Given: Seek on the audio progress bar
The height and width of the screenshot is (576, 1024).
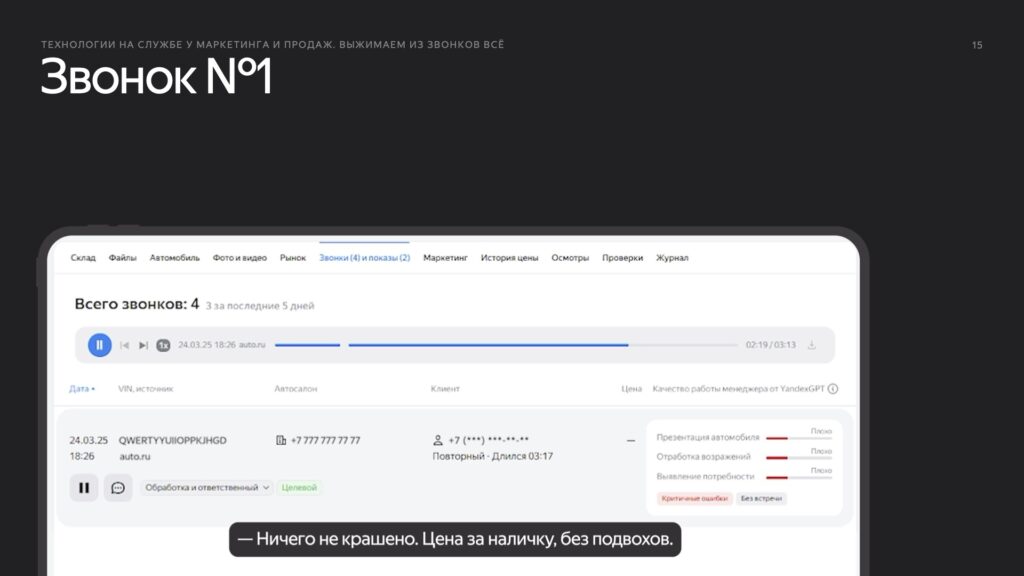Looking at the screenshot, I should 500,345.
